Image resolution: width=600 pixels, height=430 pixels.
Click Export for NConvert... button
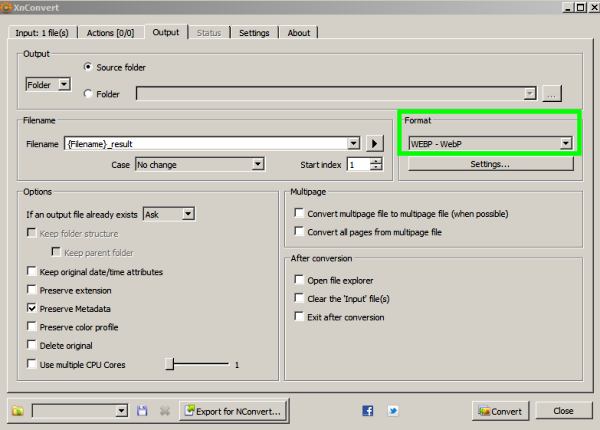(x=233, y=411)
